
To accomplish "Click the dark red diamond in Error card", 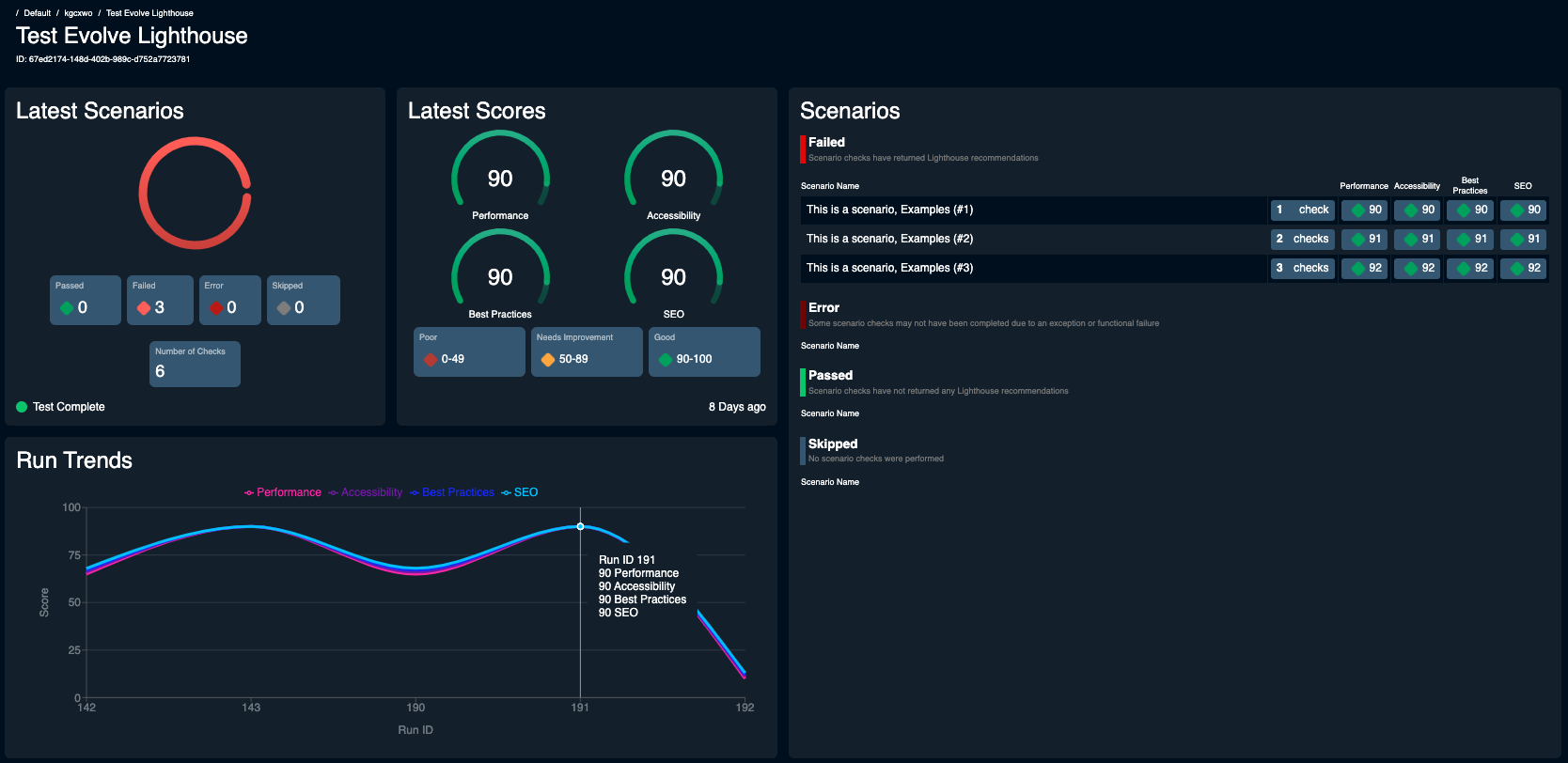I will 216,308.
